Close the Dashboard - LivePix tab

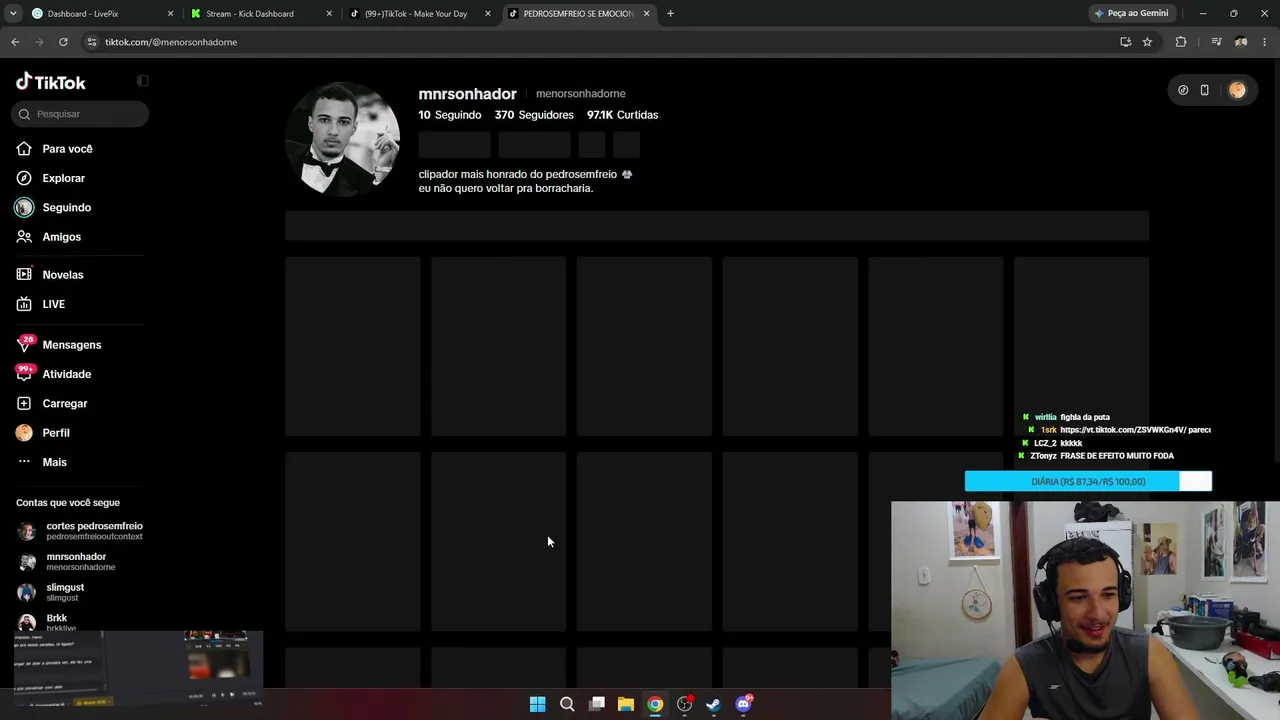tap(170, 14)
